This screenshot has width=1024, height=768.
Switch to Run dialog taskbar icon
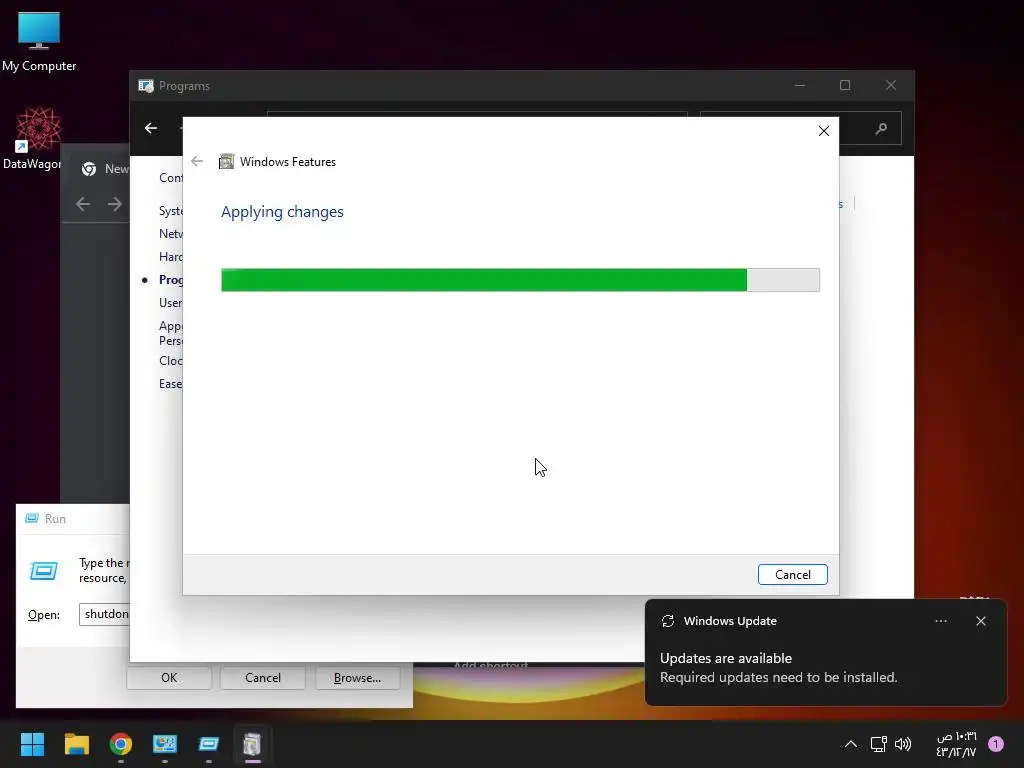[x=208, y=744]
